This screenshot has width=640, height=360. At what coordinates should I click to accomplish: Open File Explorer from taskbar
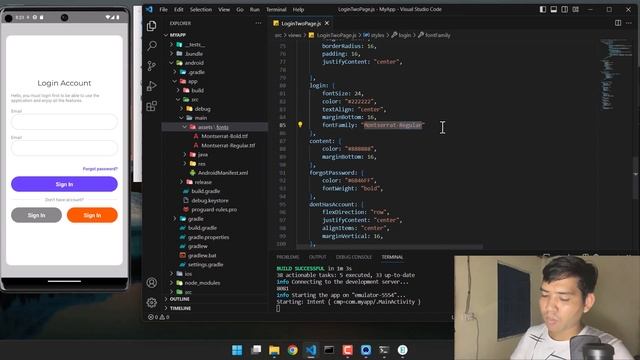click(274, 350)
